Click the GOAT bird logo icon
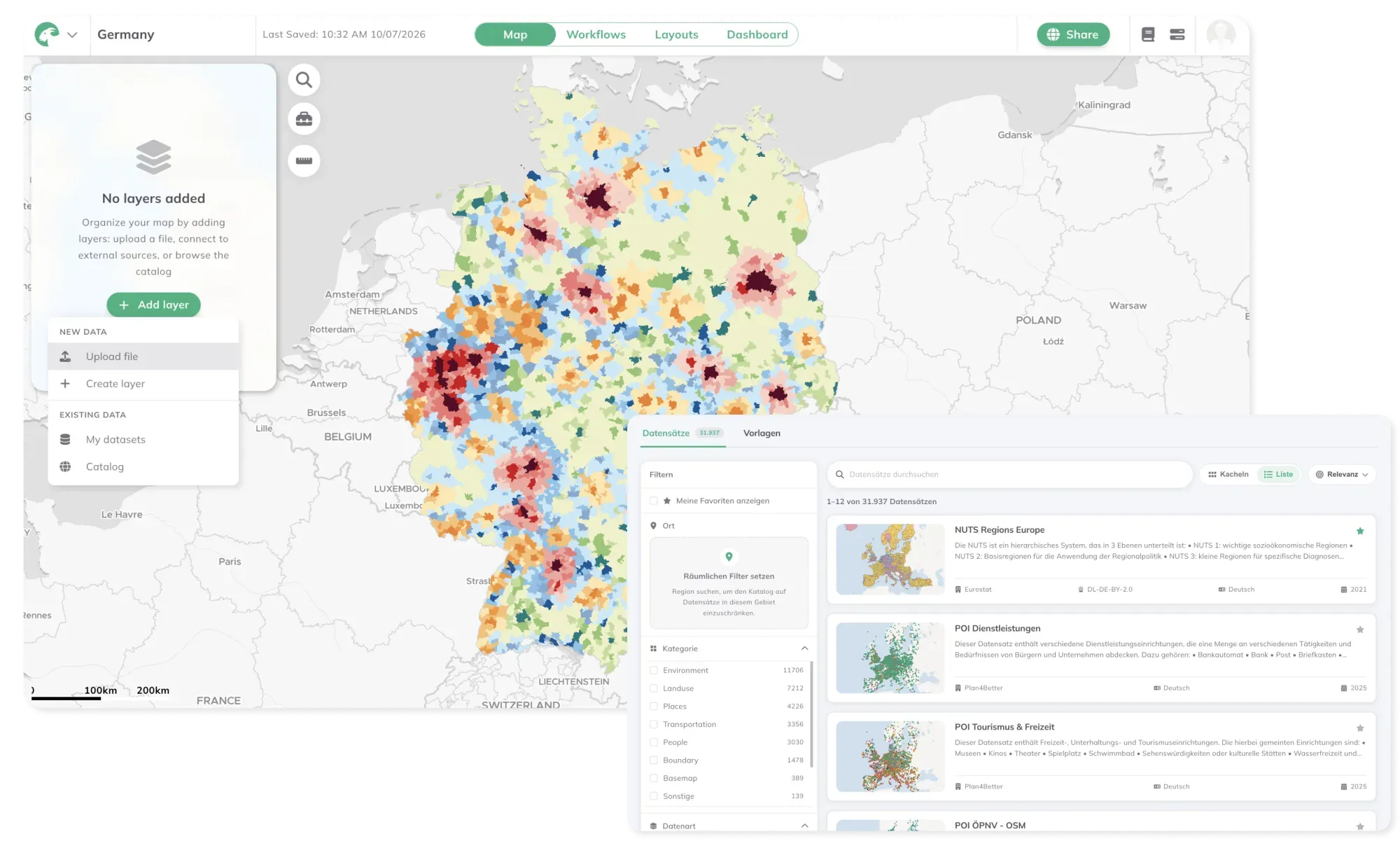The image size is (1400, 841). [x=47, y=34]
